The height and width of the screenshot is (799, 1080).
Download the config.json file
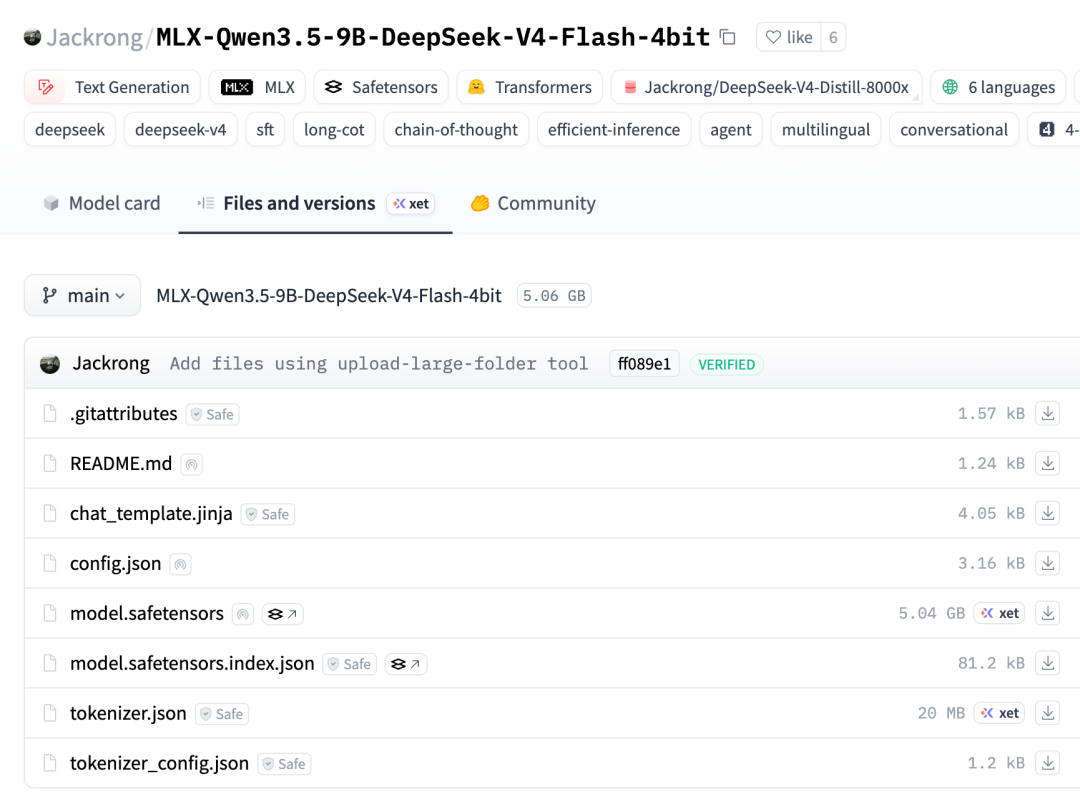pyautogui.click(x=1048, y=563)
